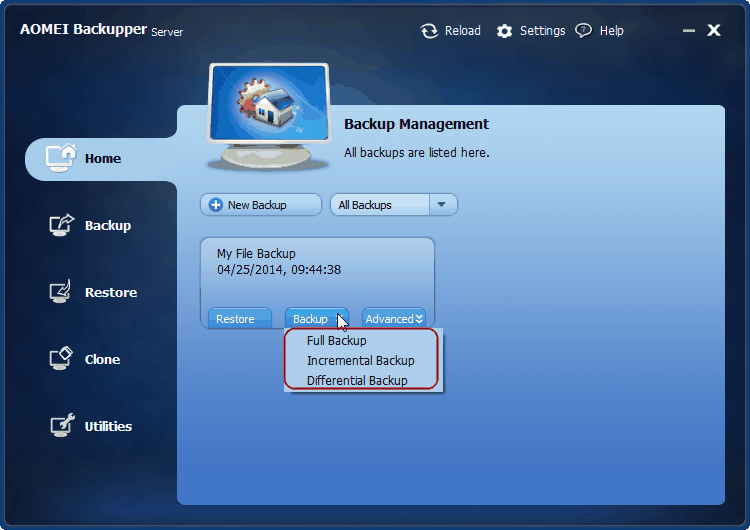Click the Restore sidebar icon
The width and height of the screenshot is (750, 530).
(60, 291)
